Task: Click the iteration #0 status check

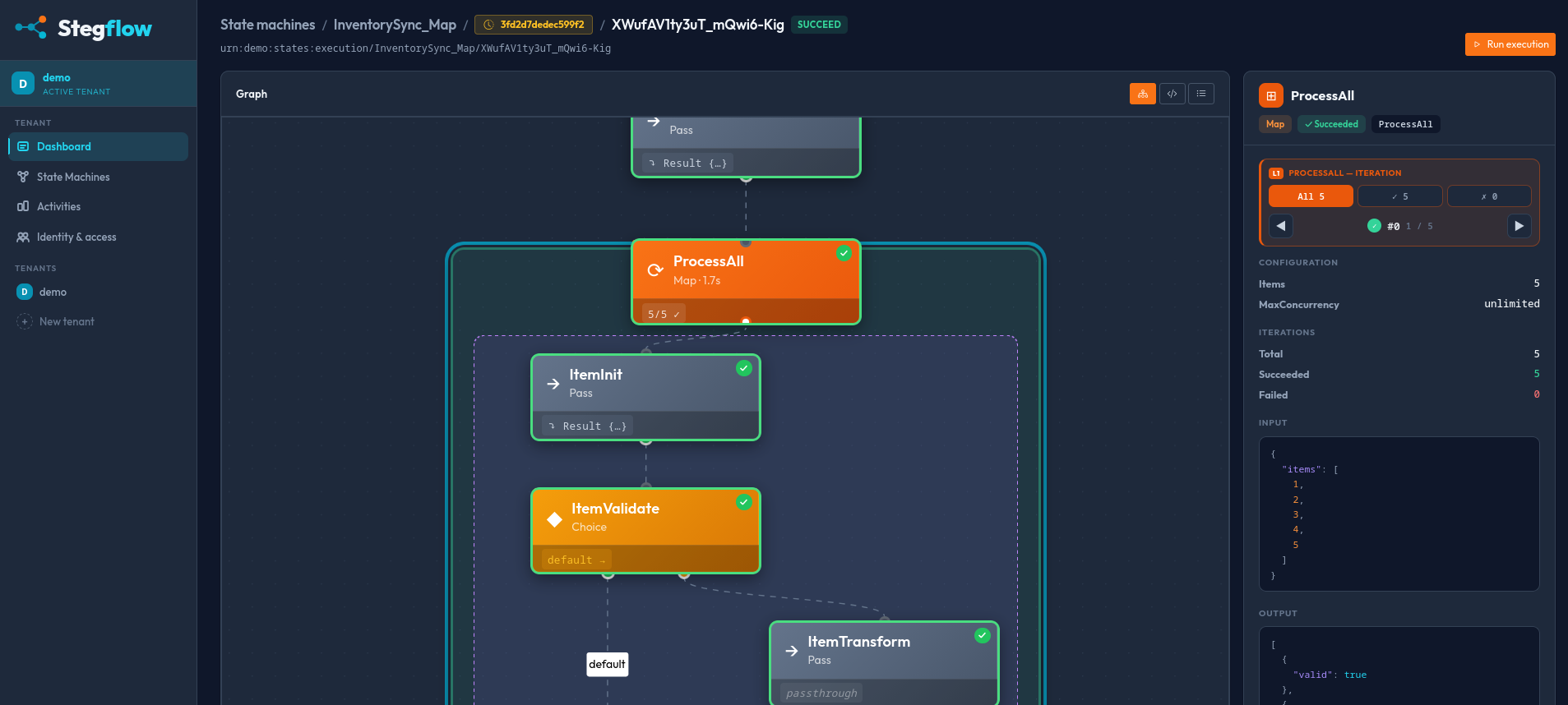Action: click(1374, 226)
